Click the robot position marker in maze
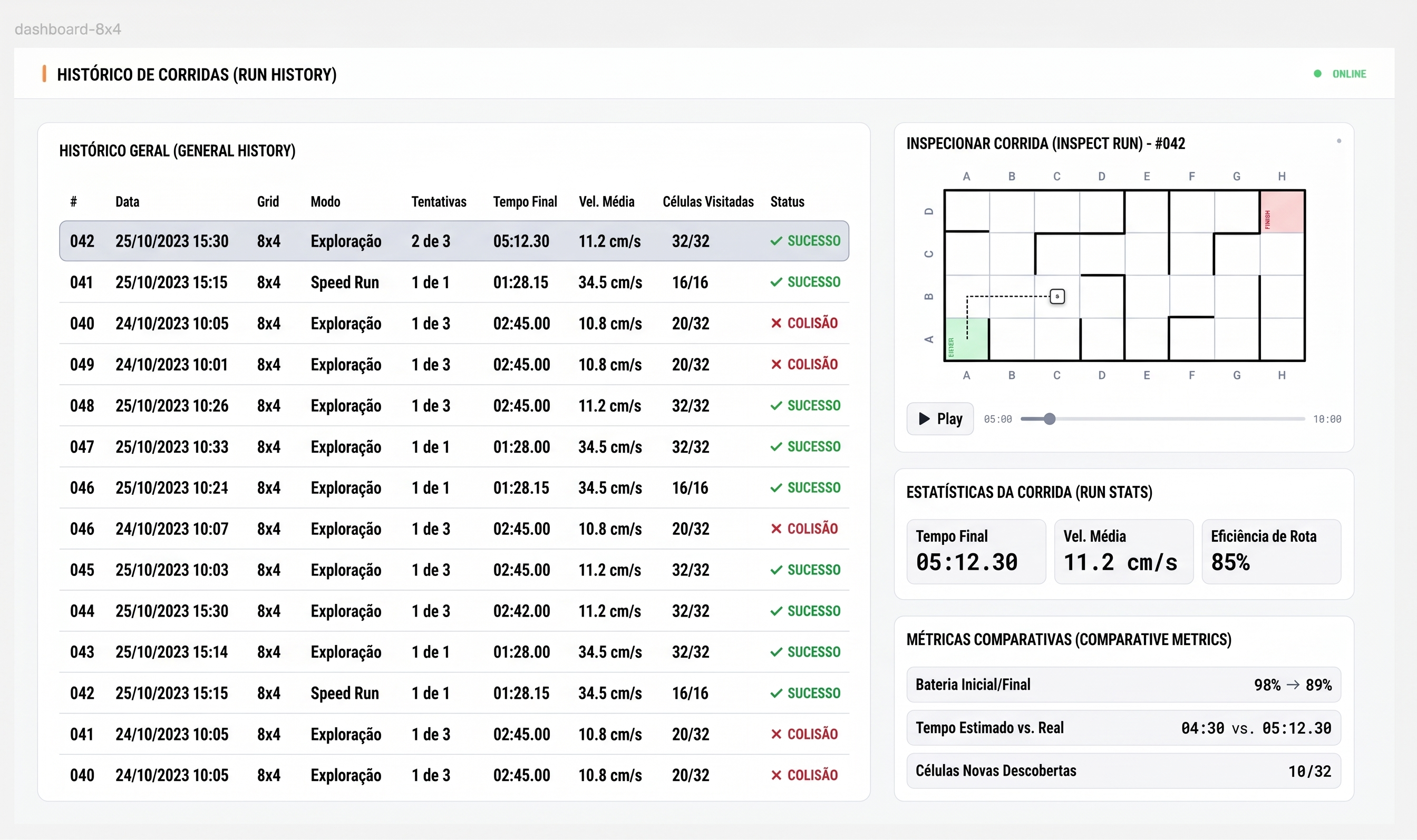This screenshot has height=840, width=1417. coord(1057,296)
